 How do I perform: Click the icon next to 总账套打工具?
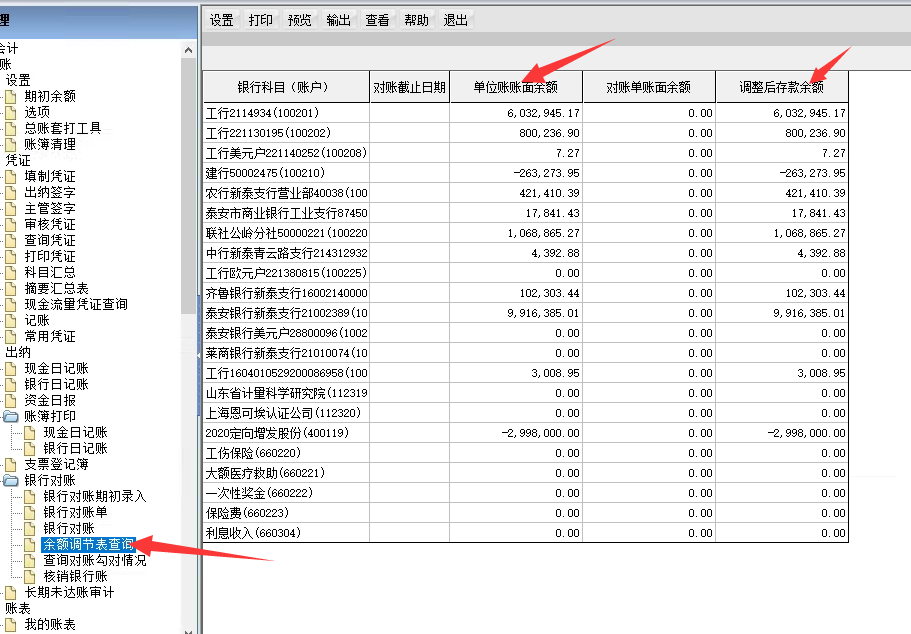tap(10, 128)
